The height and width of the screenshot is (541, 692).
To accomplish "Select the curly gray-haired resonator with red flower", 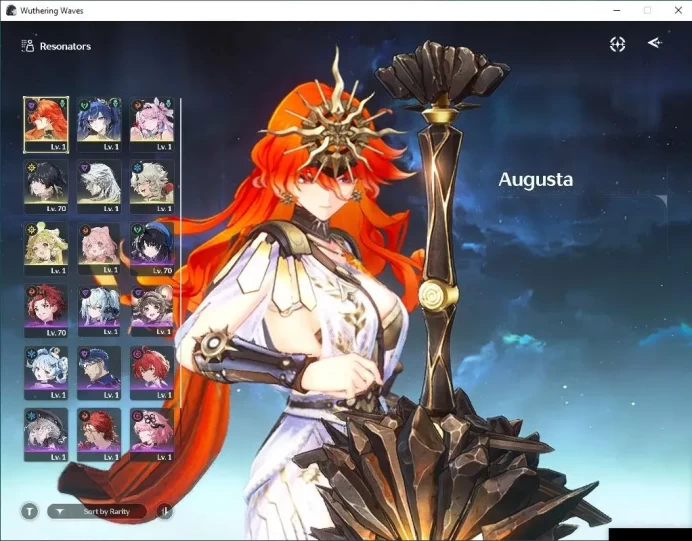I will 152,187.
